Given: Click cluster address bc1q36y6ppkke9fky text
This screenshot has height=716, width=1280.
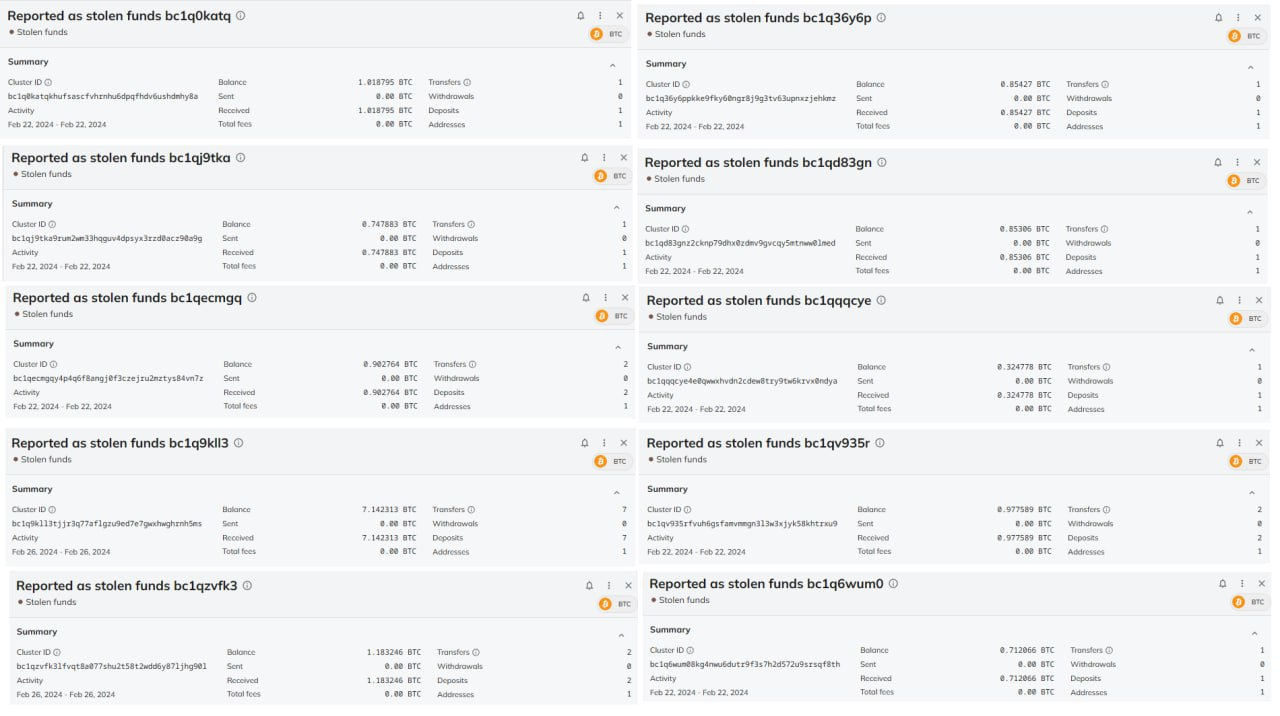Looking at the screenshot, I should [x=740, y=99].
